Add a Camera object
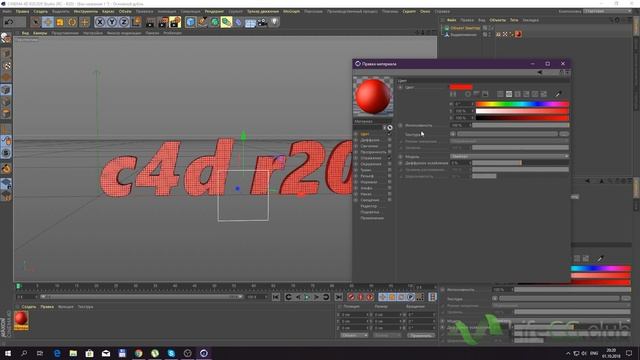The image size is (640, 360). 262,22
